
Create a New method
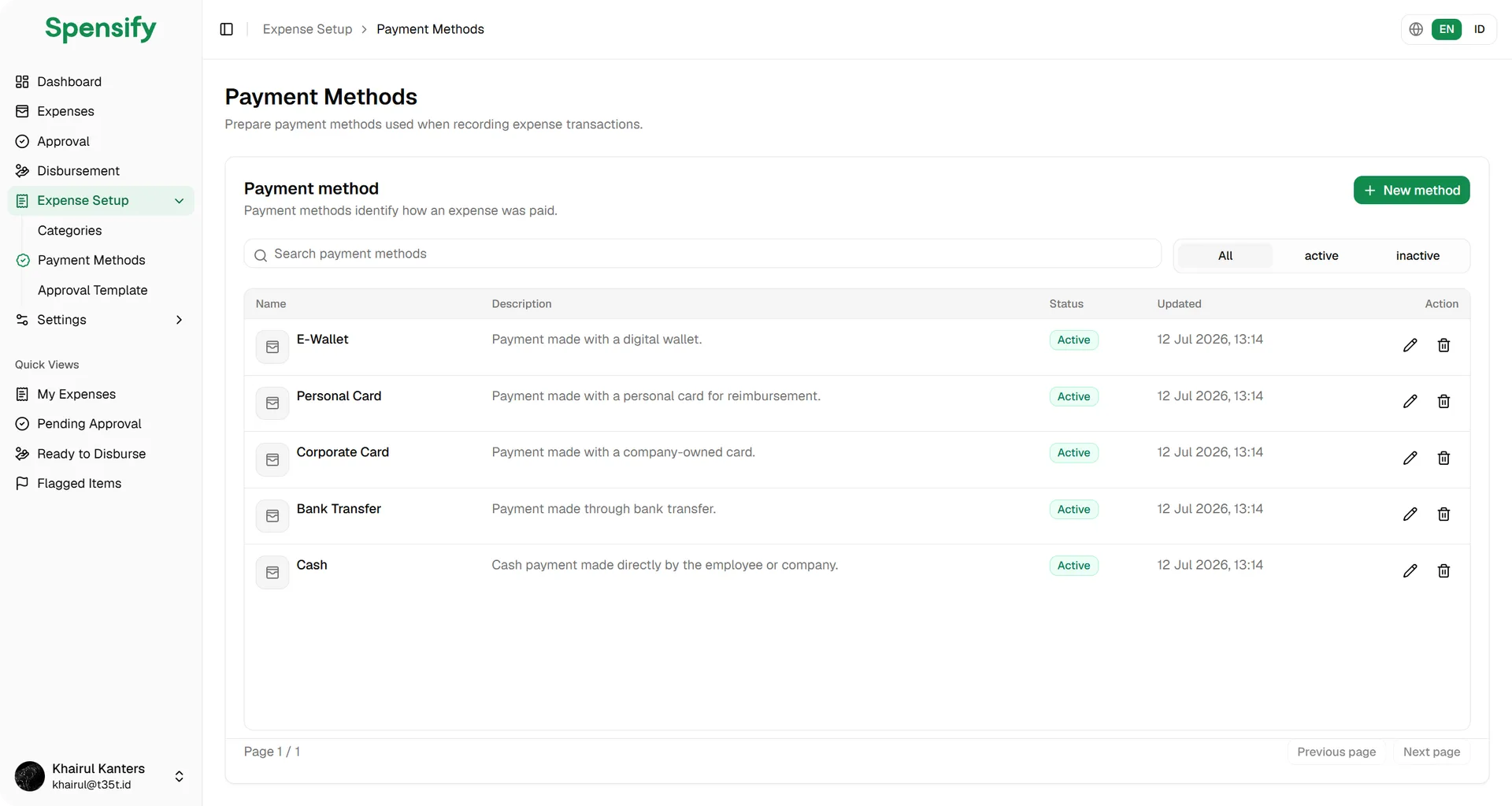pos(1411,191)
